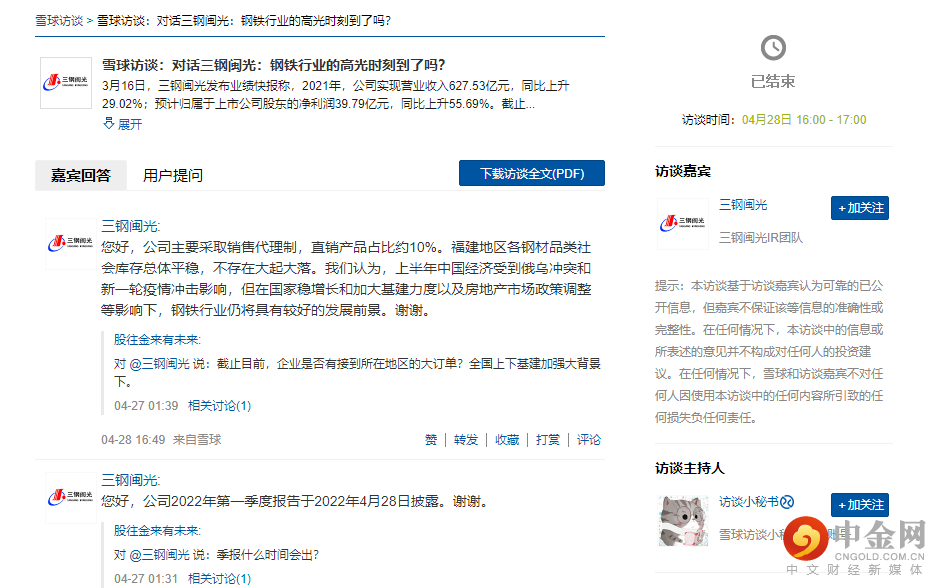Viewport: 940px width, 588px height.
Task: Open 相关讨论(1) under the 04-27 01:39 question
Action: pos(219,406)
